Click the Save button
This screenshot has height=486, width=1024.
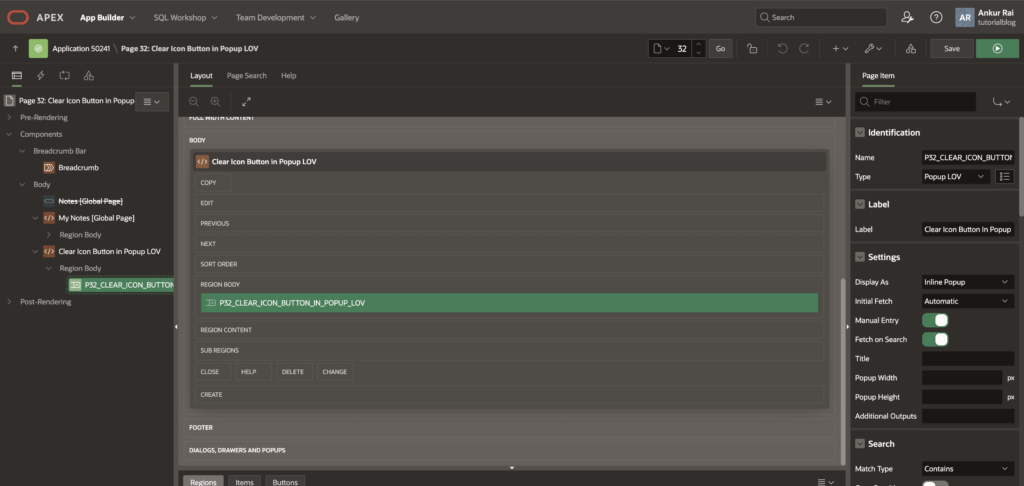click(x=952, y=48)
